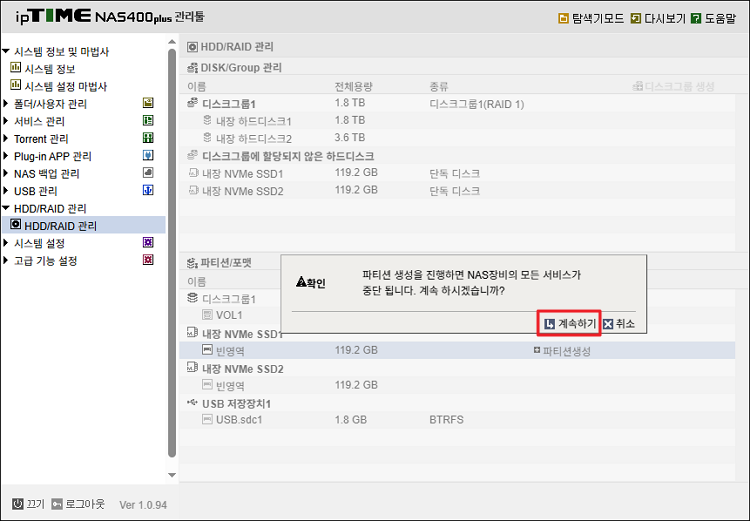Expand the 고급 기능 설정 node
Screen dimensions: 750x521
(x=6, y=261)
